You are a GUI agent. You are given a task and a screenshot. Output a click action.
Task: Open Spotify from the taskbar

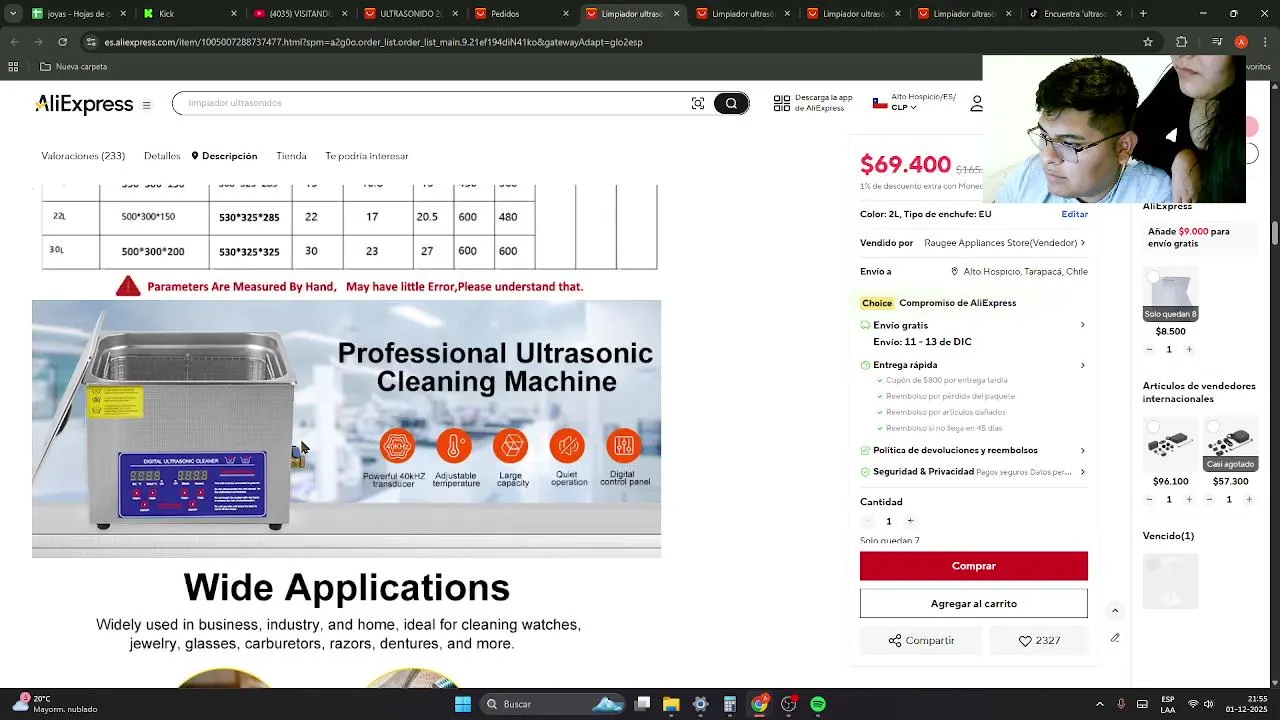818,704
